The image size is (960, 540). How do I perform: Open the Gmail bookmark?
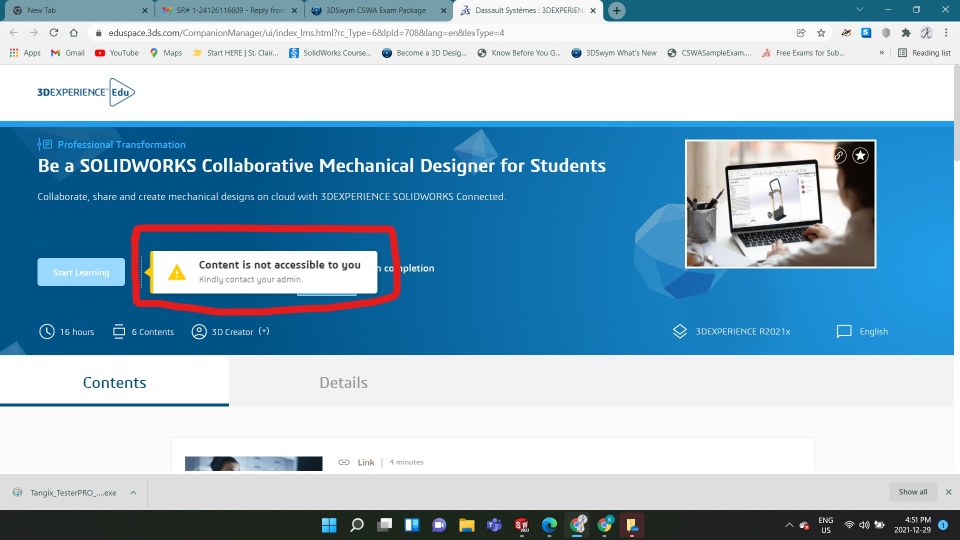68,53
